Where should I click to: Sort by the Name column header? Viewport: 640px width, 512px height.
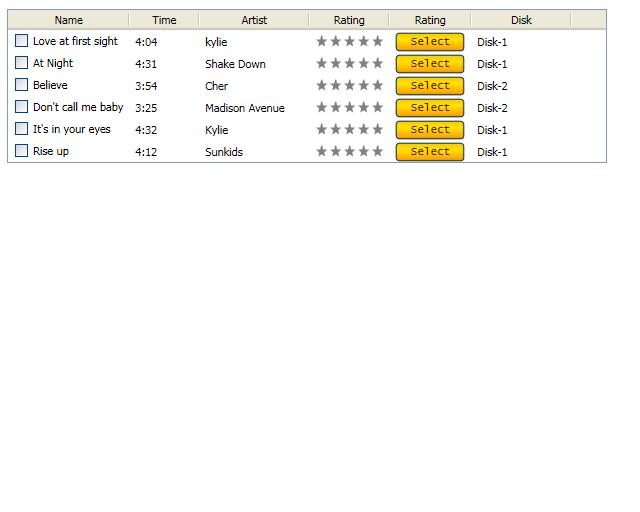(x=69, y=20)
